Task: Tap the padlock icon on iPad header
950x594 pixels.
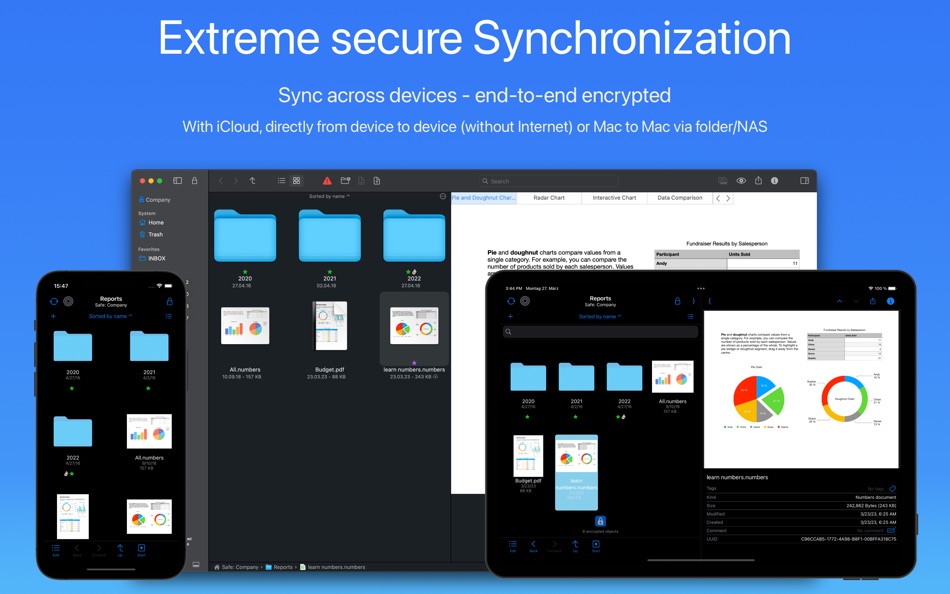Action: [677, 301]
